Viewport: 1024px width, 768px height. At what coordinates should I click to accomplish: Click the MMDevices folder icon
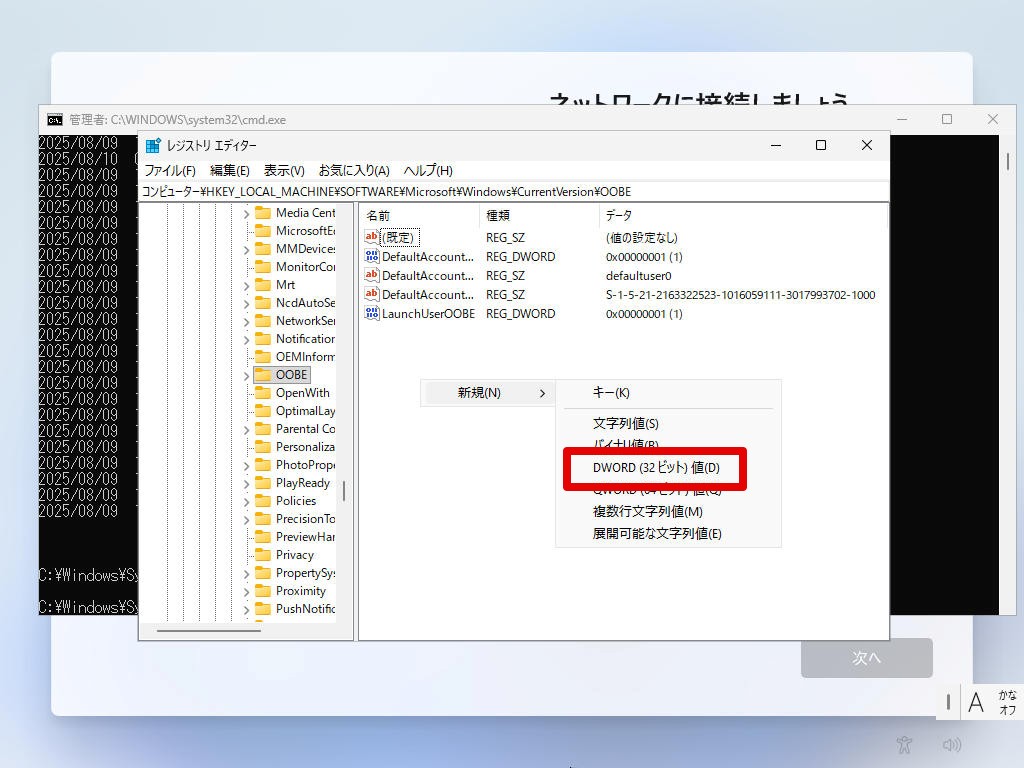point(263,248)
